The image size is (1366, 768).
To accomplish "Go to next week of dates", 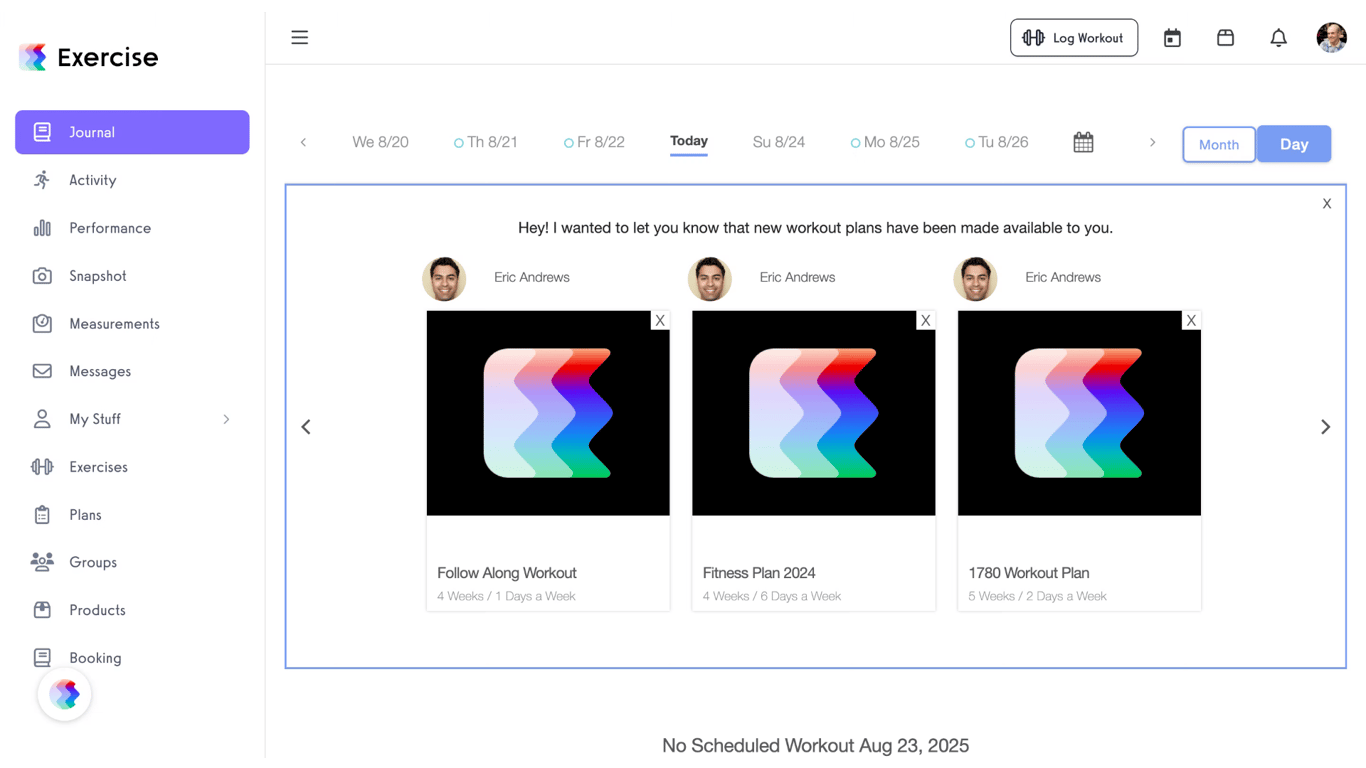I will click(x=1152, y=142).
